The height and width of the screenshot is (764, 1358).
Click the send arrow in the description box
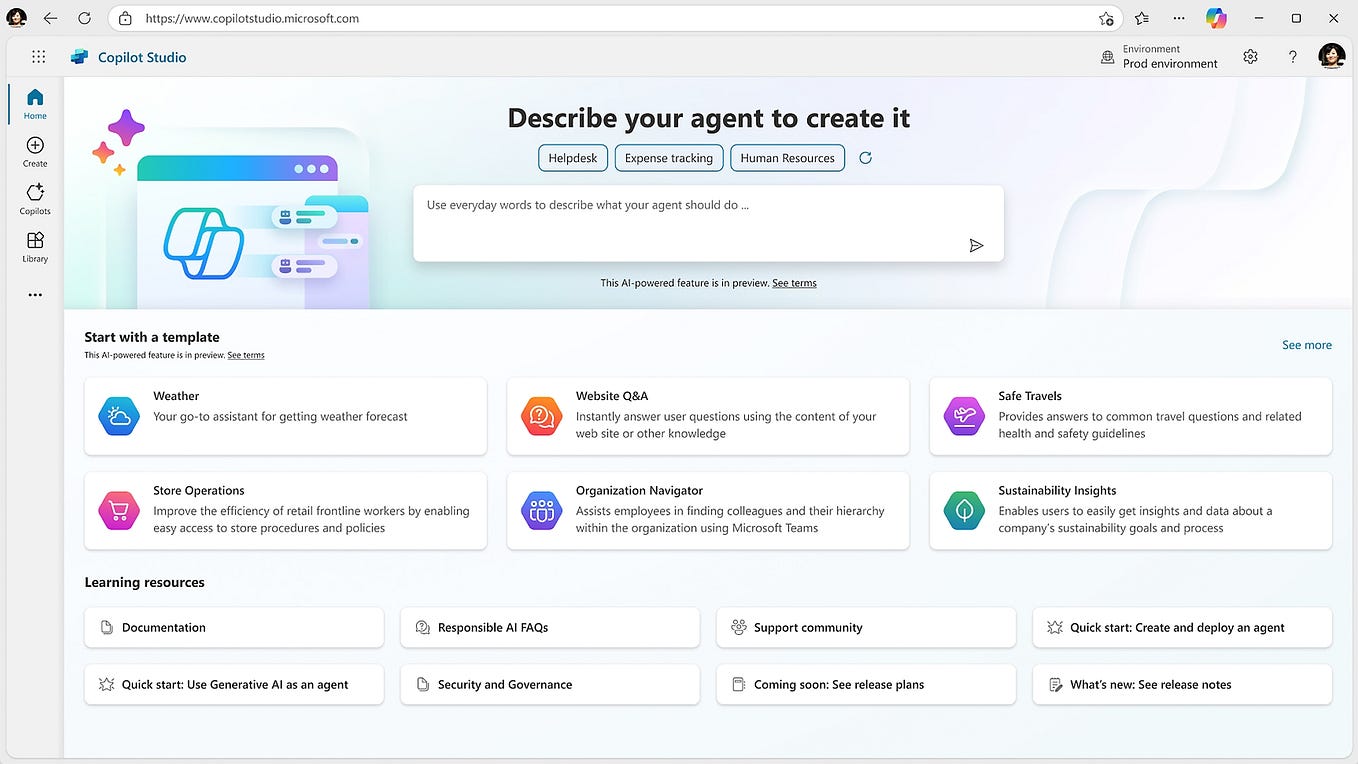(x=976, y=245)
